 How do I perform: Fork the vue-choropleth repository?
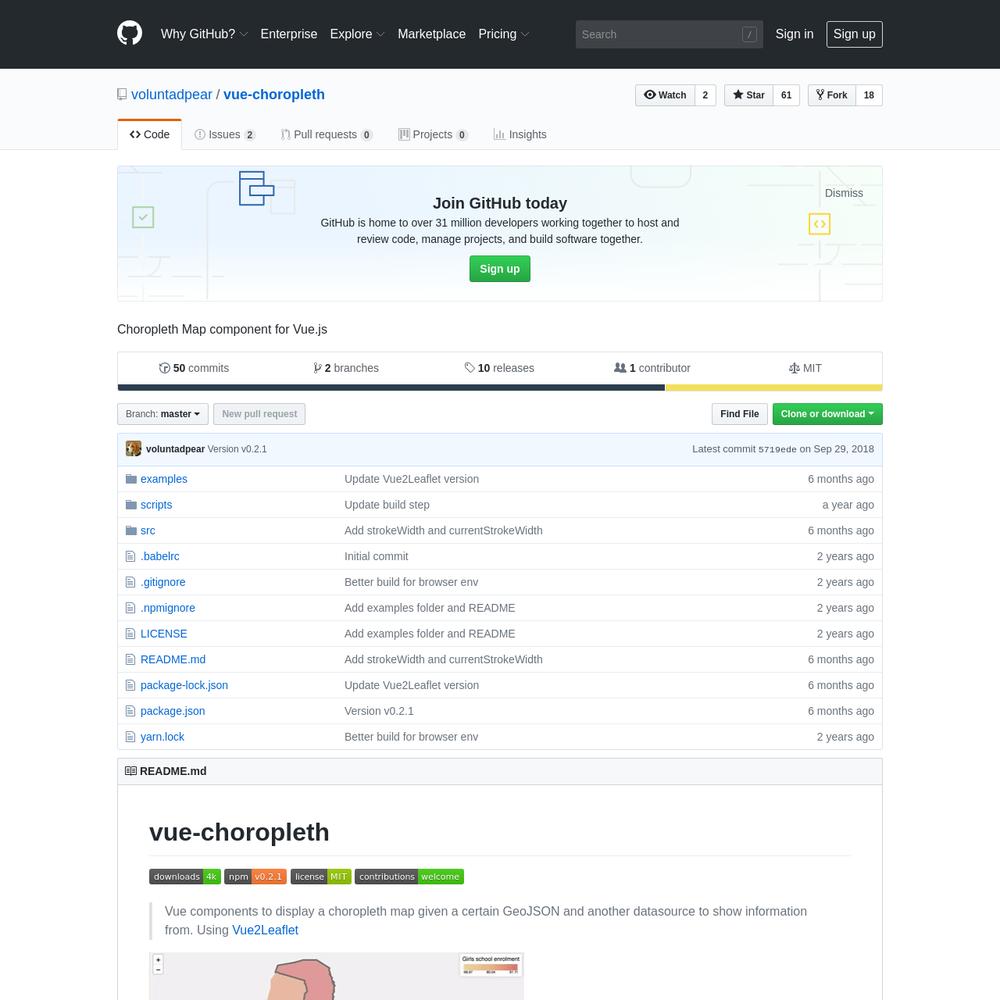[x=832, y=95]
